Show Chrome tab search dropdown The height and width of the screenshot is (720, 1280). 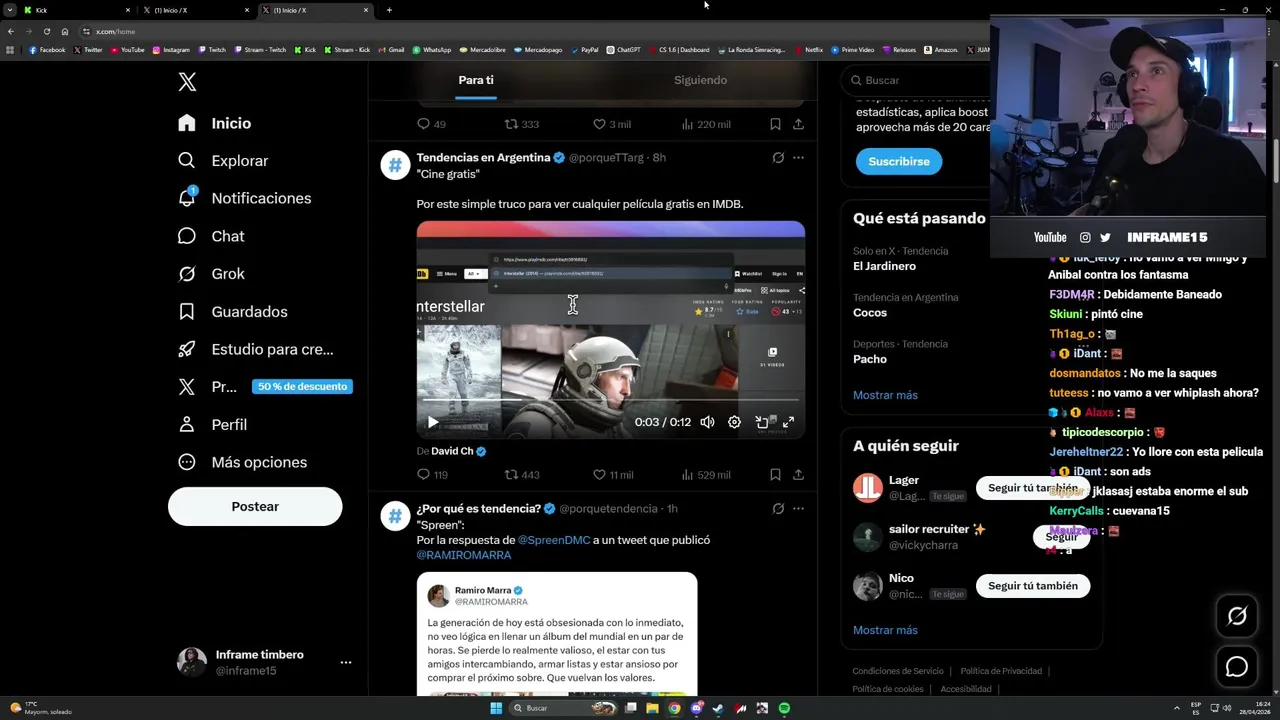10,10
